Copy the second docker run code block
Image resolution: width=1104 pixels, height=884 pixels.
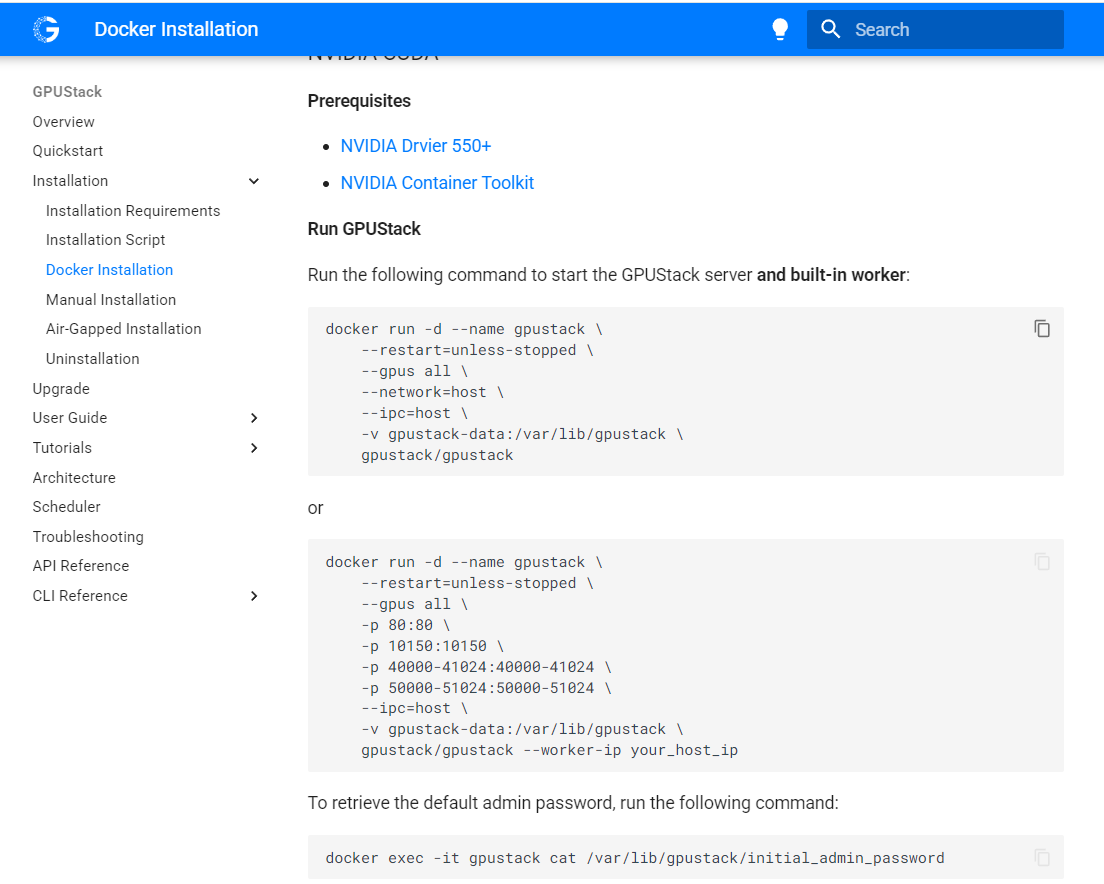(x=1042, y=562)
